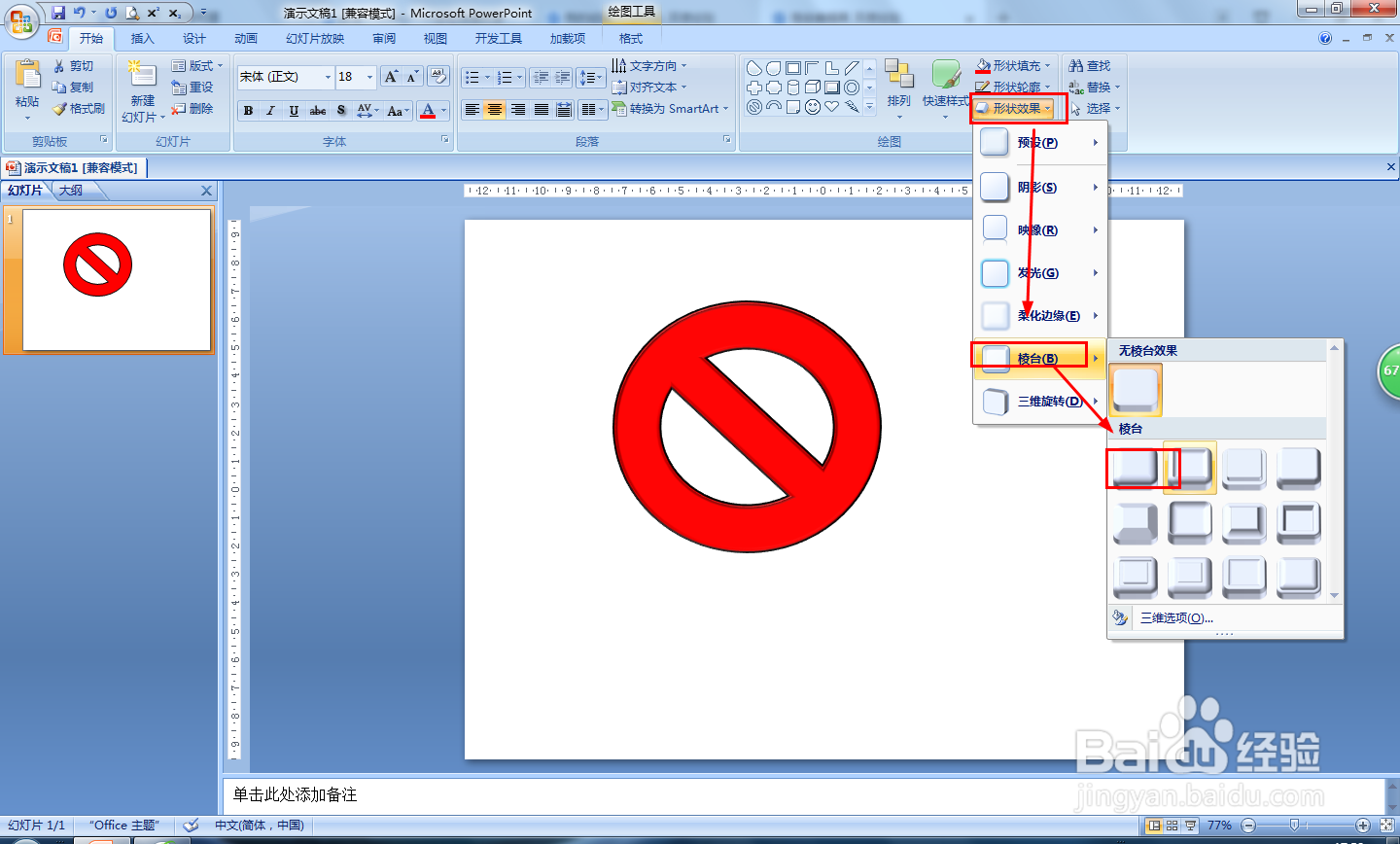Open the 预设(P) preset submenu
This screenshot has width=1400, height=844.
click(1040, 143)
